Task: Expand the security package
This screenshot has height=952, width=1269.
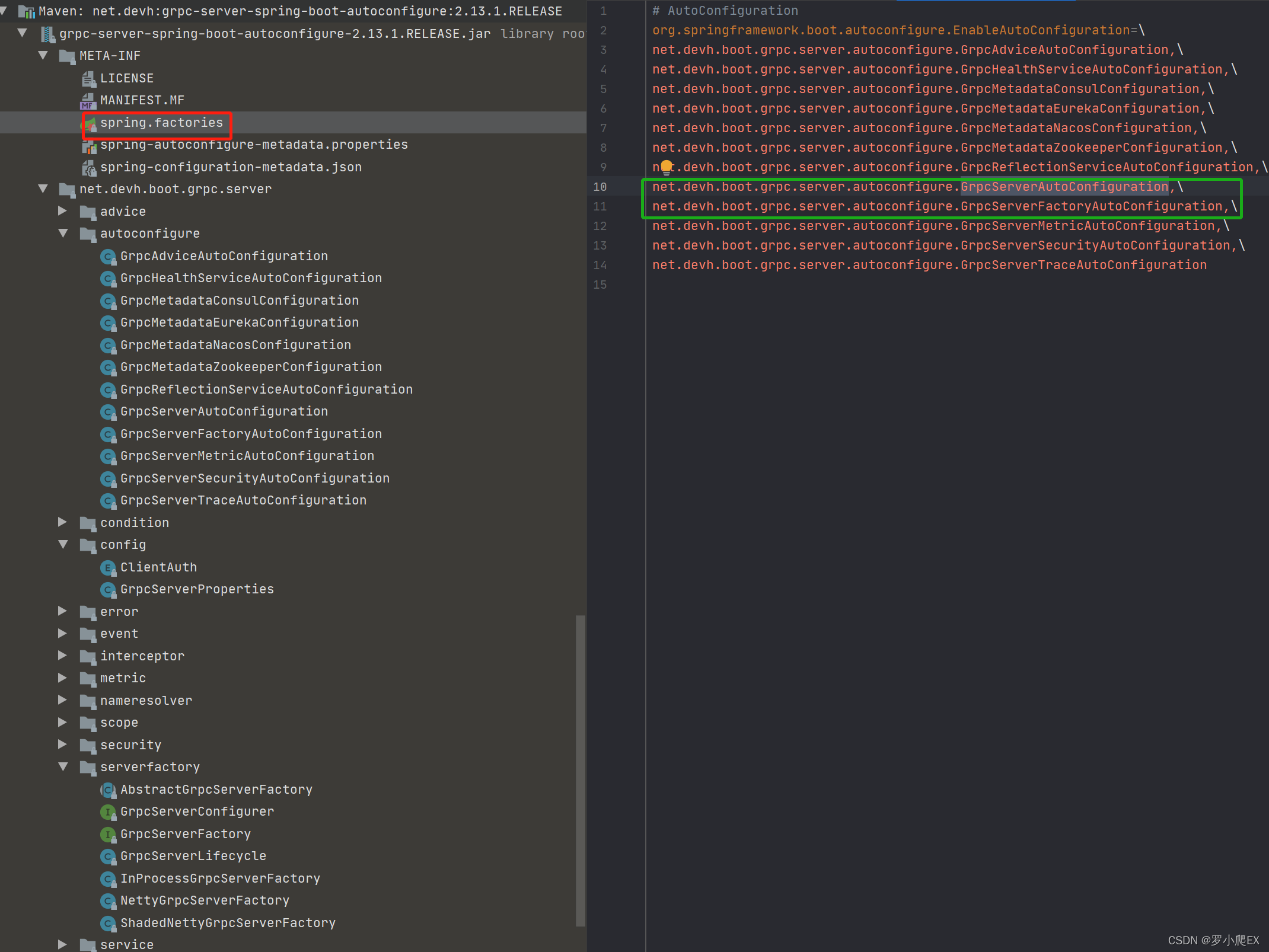Action: [x=63, y=745]
